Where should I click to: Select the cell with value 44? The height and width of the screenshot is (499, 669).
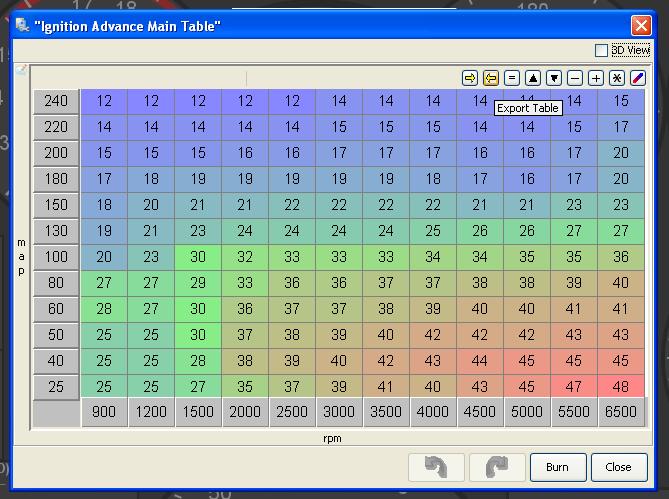[x=480, y=361]
